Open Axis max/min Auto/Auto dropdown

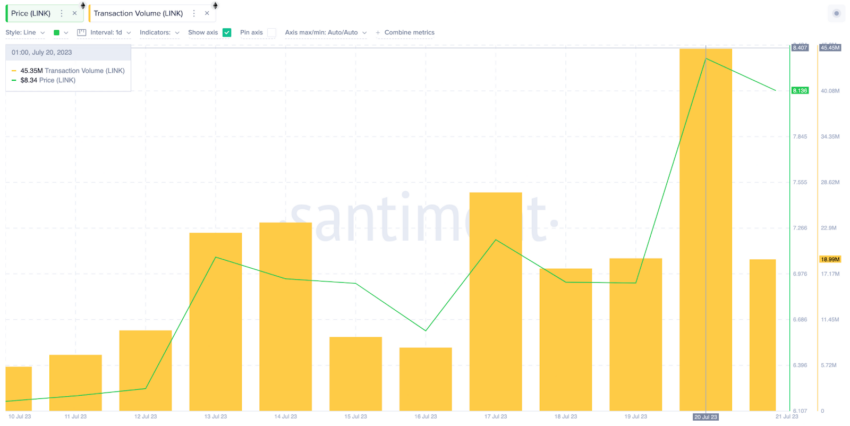pos(326,33)
